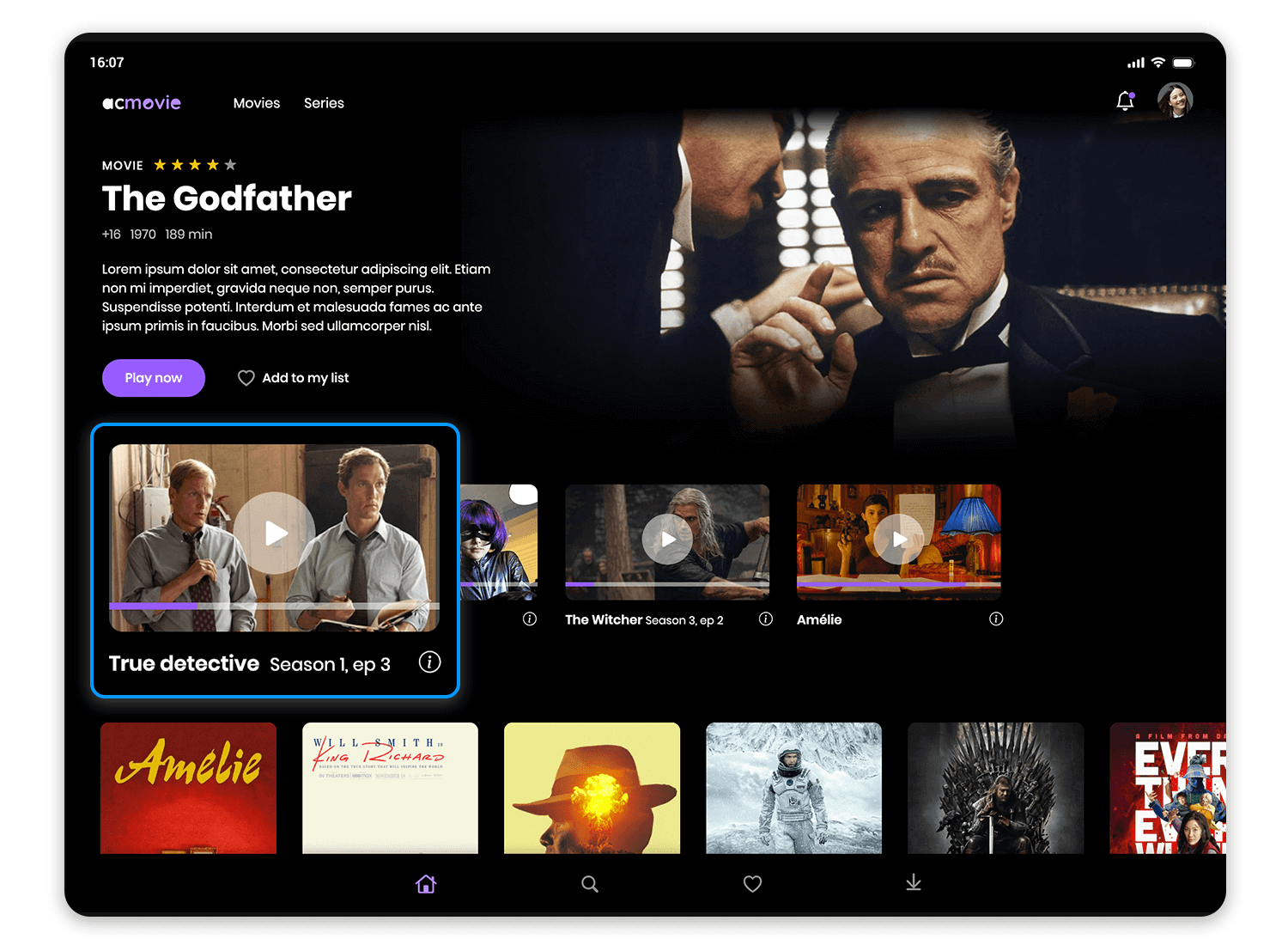Click the Add to my list label
The height and width of the screenshot is (945, 1288).
pos(306,378)
